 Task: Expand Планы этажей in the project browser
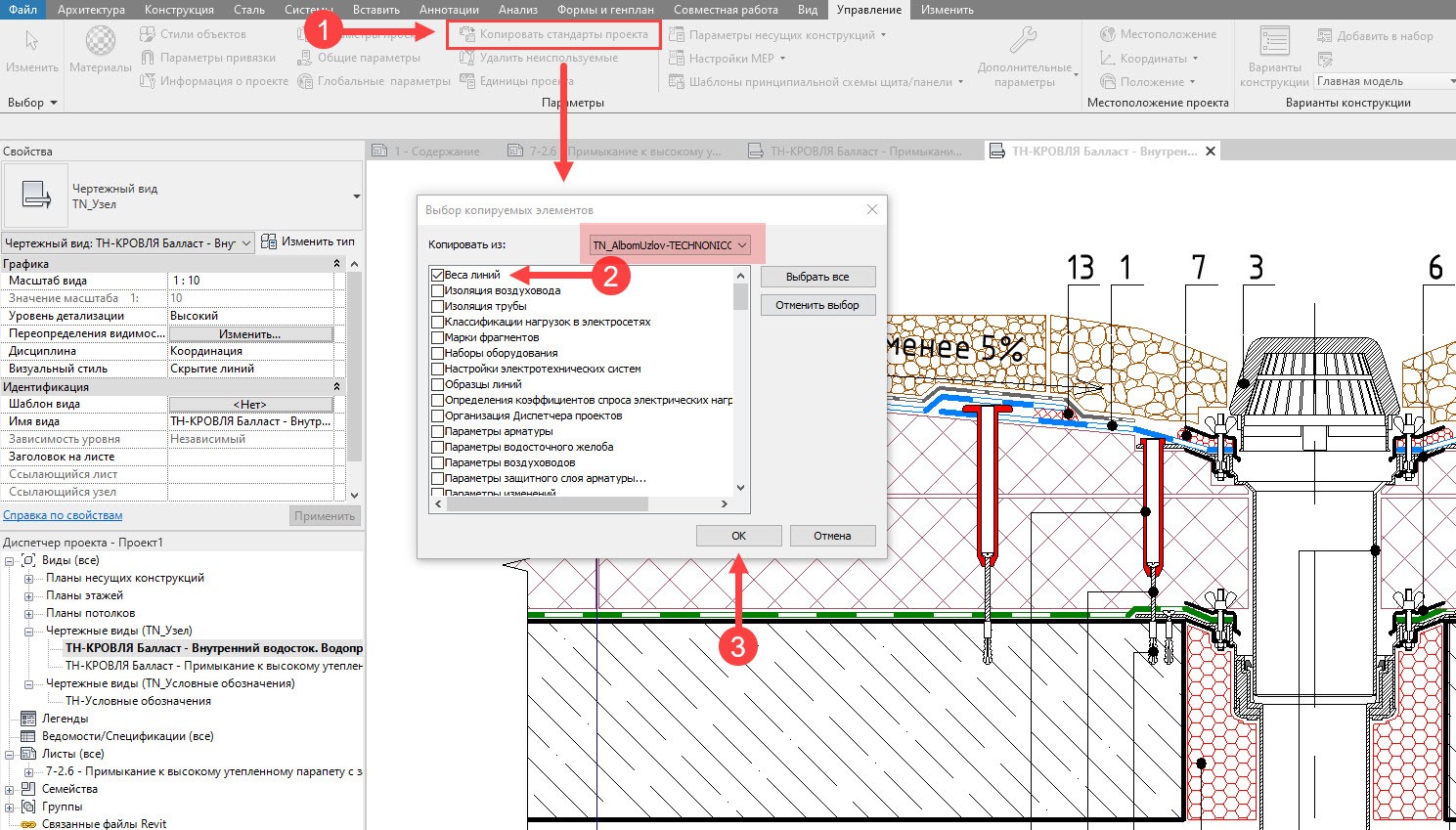point(29,594)
